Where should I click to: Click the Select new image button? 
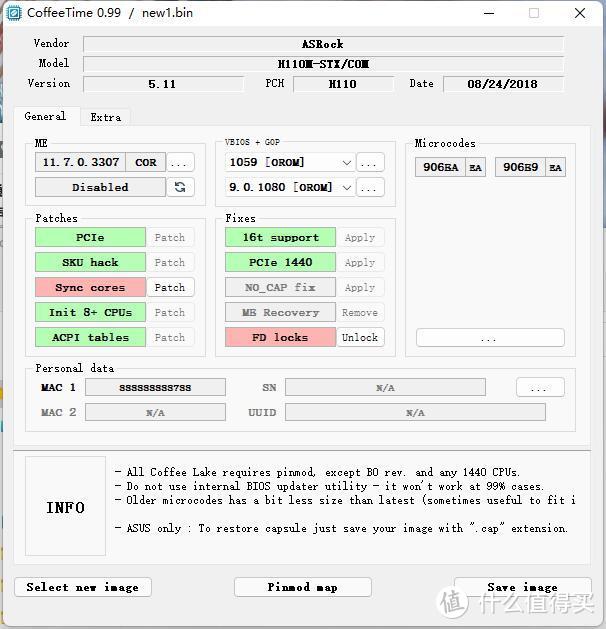click(82, 587)
